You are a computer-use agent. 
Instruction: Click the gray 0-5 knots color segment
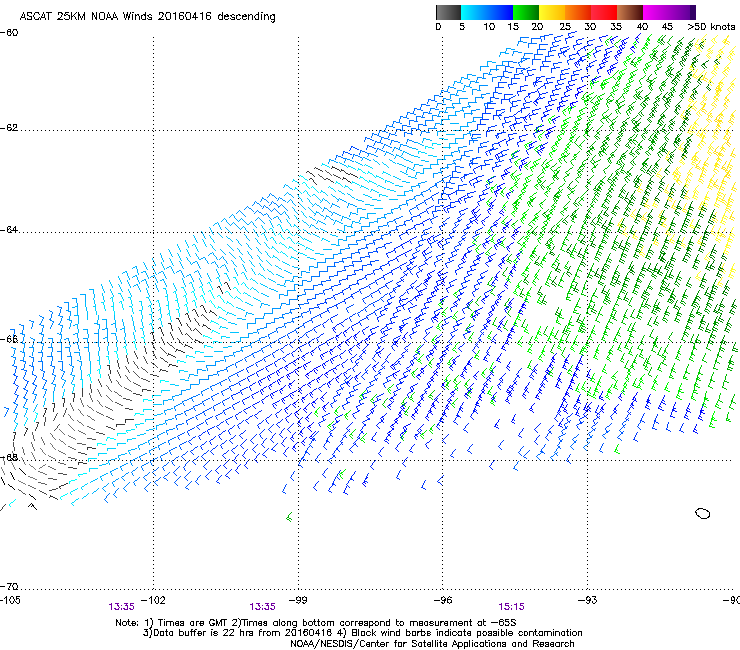point(448,12)
